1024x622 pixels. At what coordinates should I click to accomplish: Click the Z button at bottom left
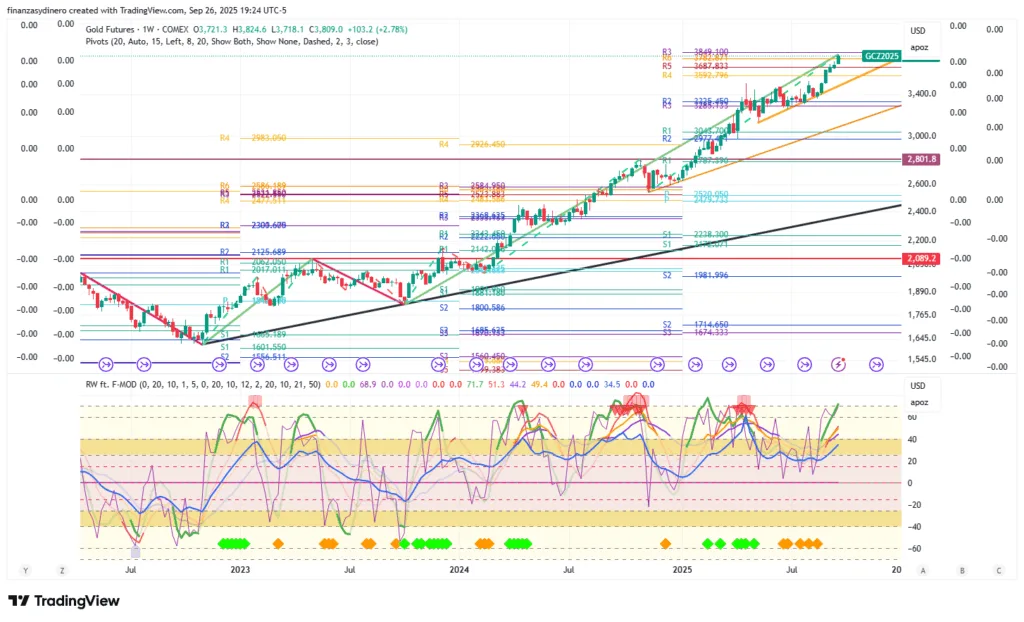point(61,570)
